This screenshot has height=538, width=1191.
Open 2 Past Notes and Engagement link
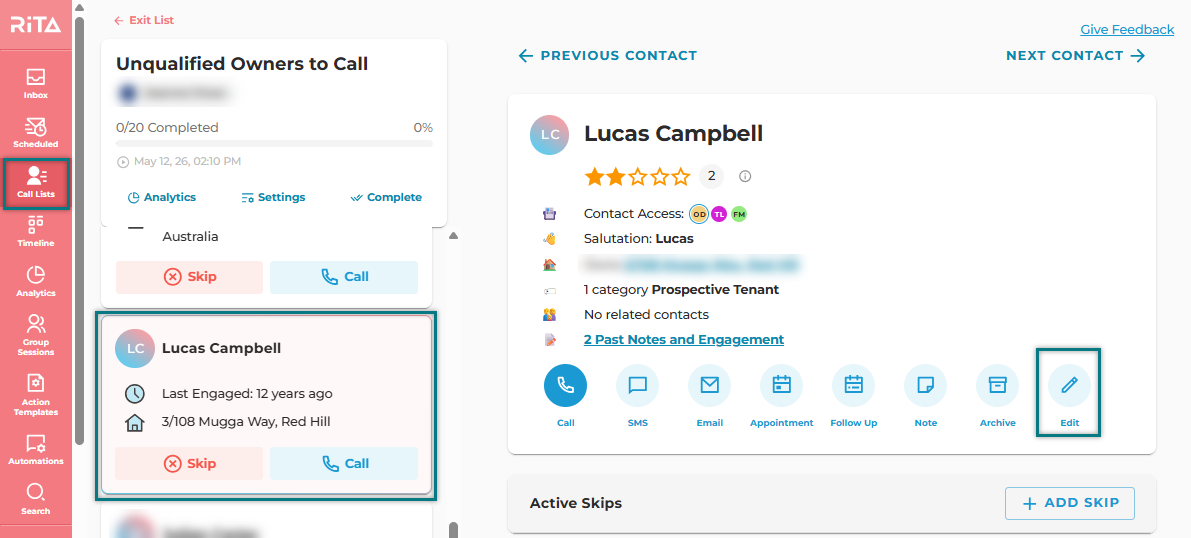[x=684, y=340]
